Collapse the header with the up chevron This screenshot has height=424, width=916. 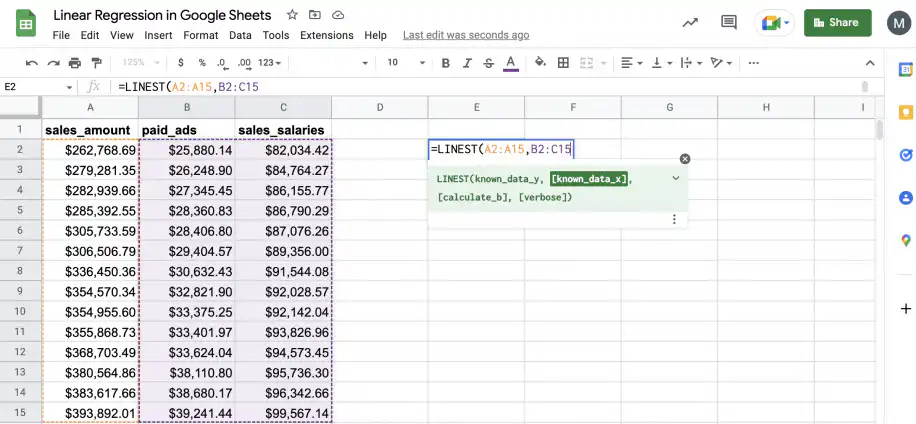pyautogui.click(x=870, y=63)
